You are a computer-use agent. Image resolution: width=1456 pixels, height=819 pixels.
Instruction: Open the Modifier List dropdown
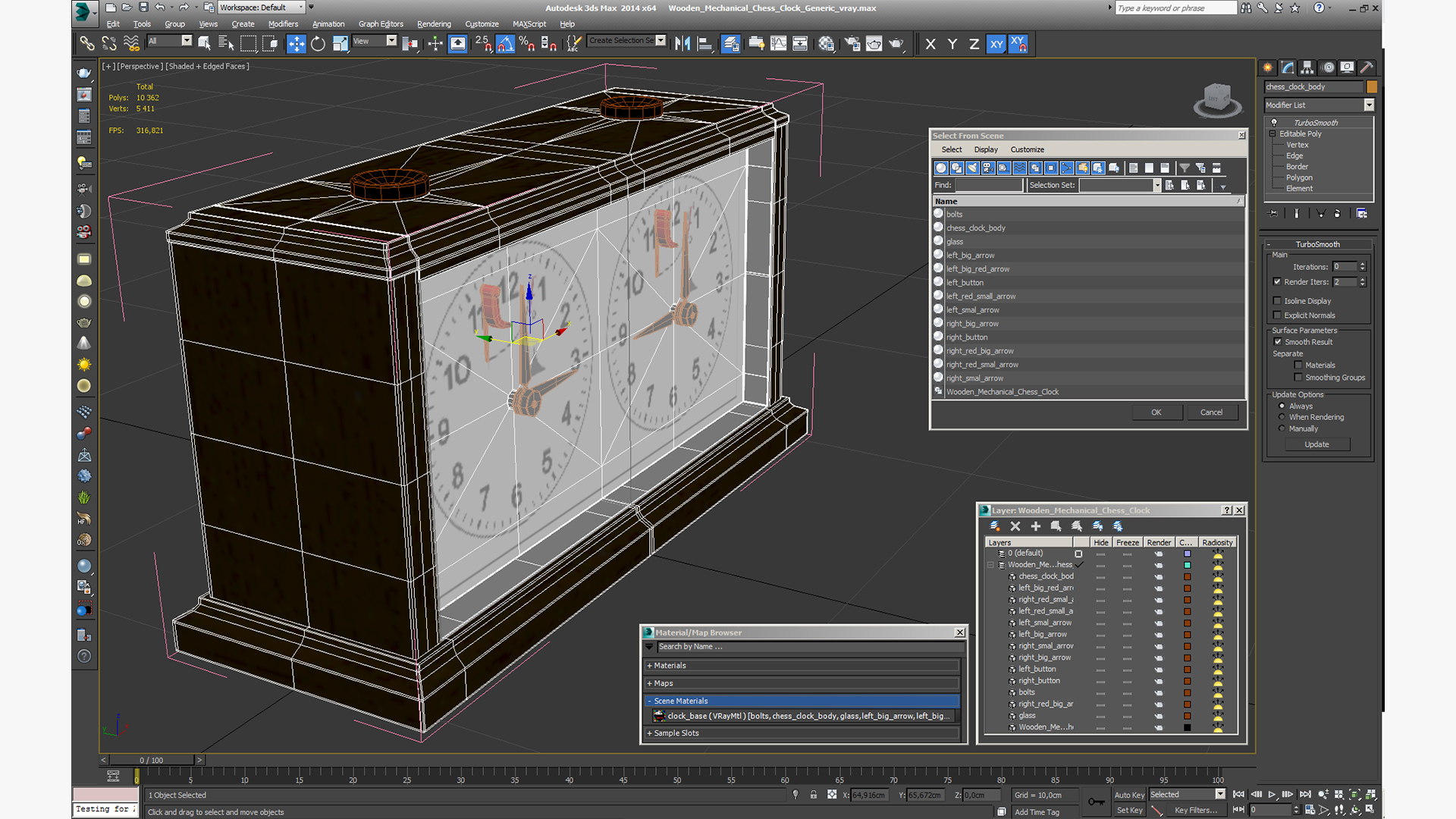pyautogui.click(x=1369, y=105)
